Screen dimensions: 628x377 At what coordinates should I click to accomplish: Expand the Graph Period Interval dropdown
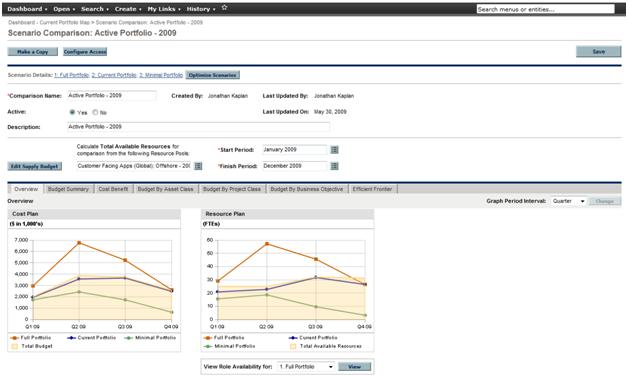click(582, 201)
